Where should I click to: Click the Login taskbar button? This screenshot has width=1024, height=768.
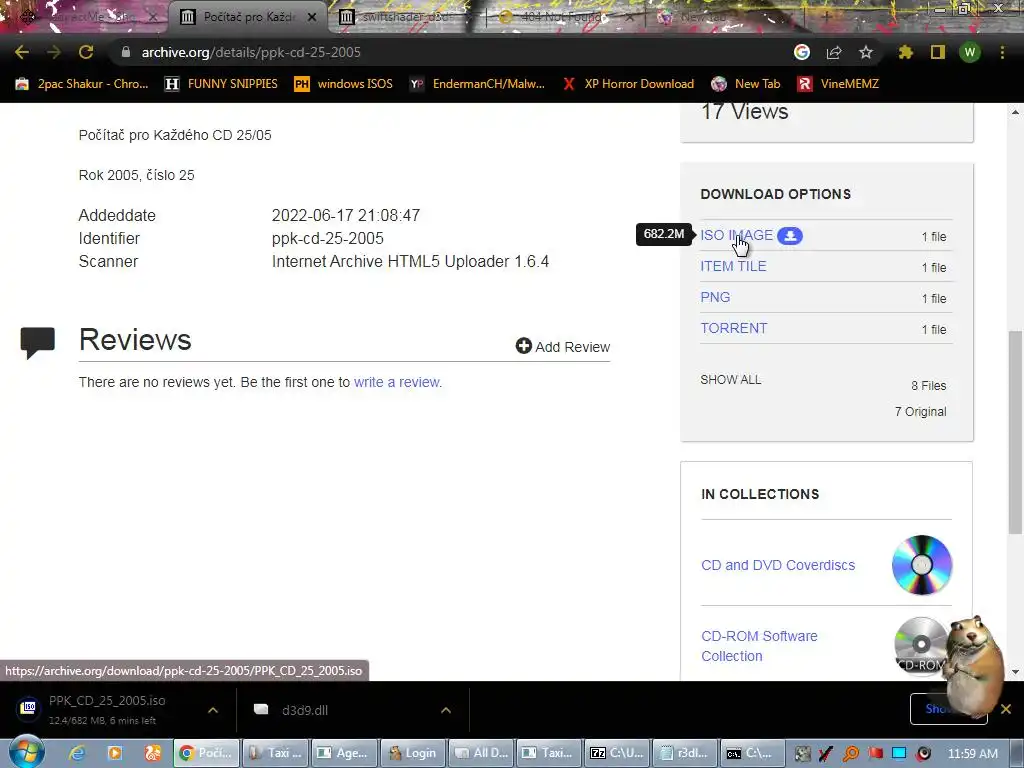(x=412, y=753)
